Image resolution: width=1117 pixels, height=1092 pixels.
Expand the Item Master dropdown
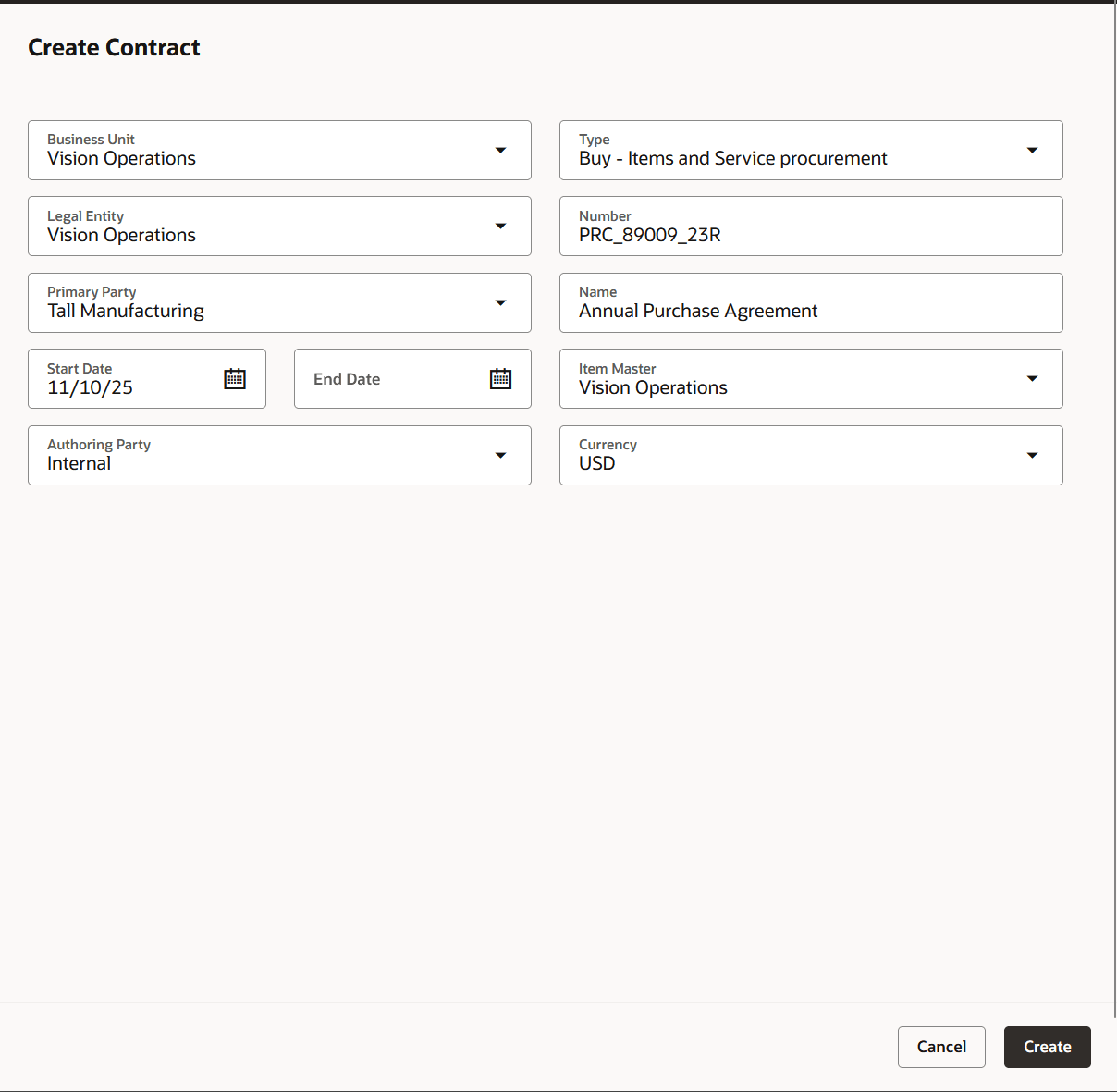tap(1032, 378)
